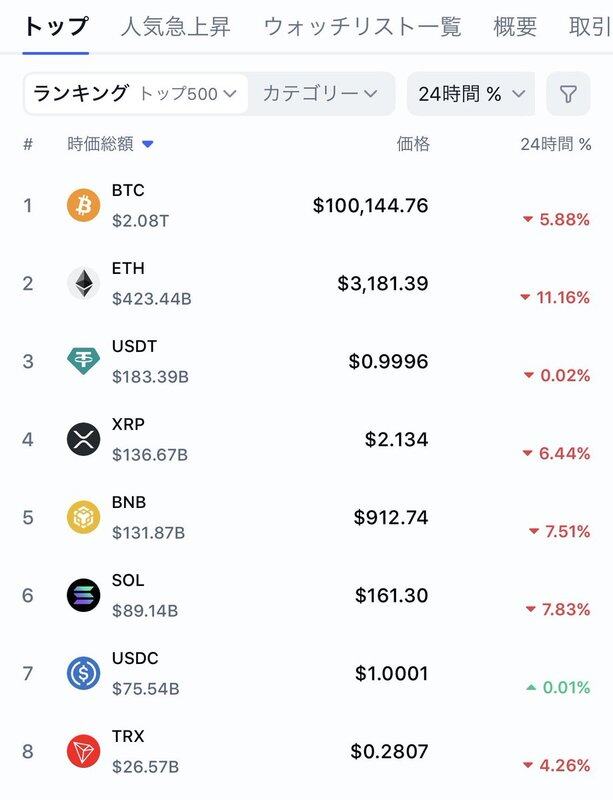Open the カテゴリー dropdown
Viewport: 613px width, 800px height.
(320, 94)
